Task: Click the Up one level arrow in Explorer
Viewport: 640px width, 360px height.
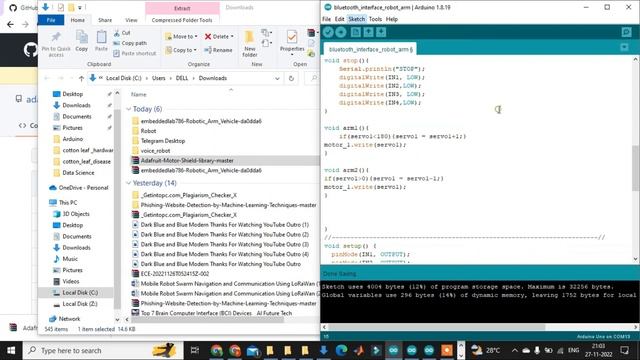Action: [x=81, y=78]
